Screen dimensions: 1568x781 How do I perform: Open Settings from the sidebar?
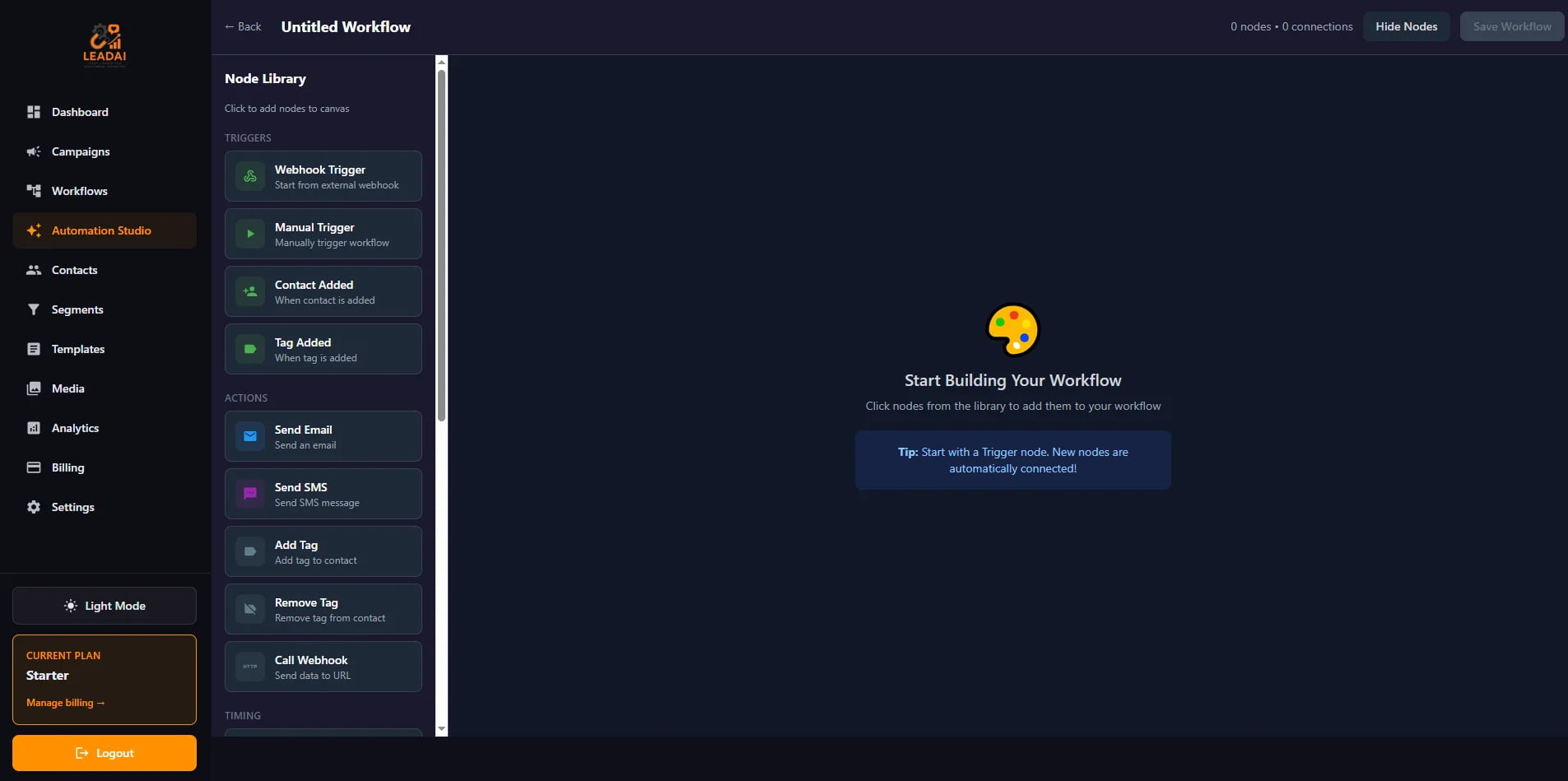pos(72,507)
